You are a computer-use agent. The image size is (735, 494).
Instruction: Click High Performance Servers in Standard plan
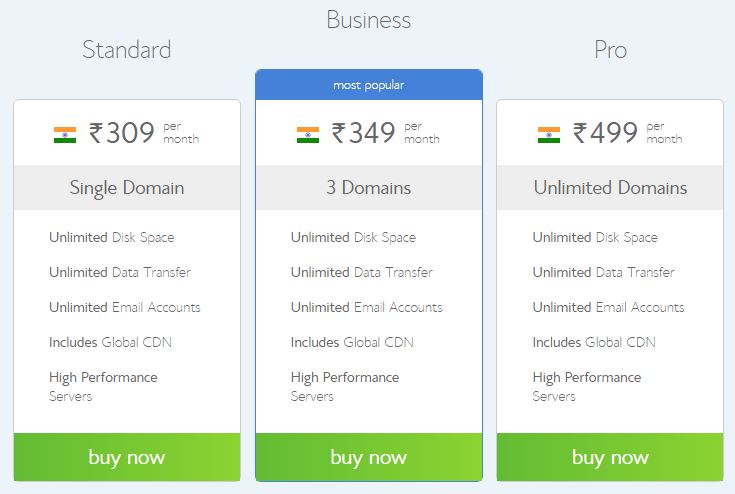pyautogui.click(x=103, y=387)
